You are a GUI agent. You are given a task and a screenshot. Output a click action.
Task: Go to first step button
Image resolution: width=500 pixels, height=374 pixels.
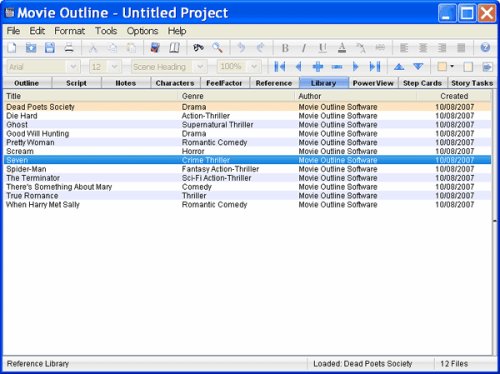click(279, 67)
